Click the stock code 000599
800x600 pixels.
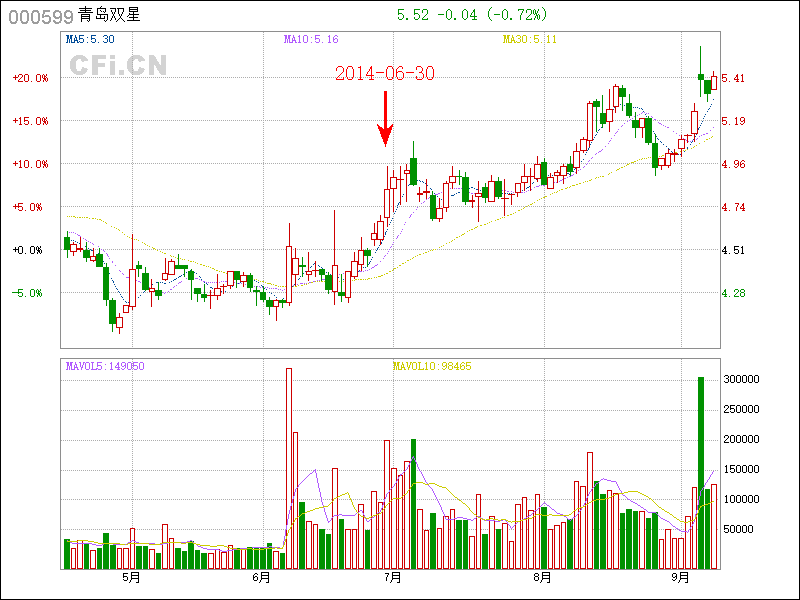pyautogui.click(x=34, y=16)
